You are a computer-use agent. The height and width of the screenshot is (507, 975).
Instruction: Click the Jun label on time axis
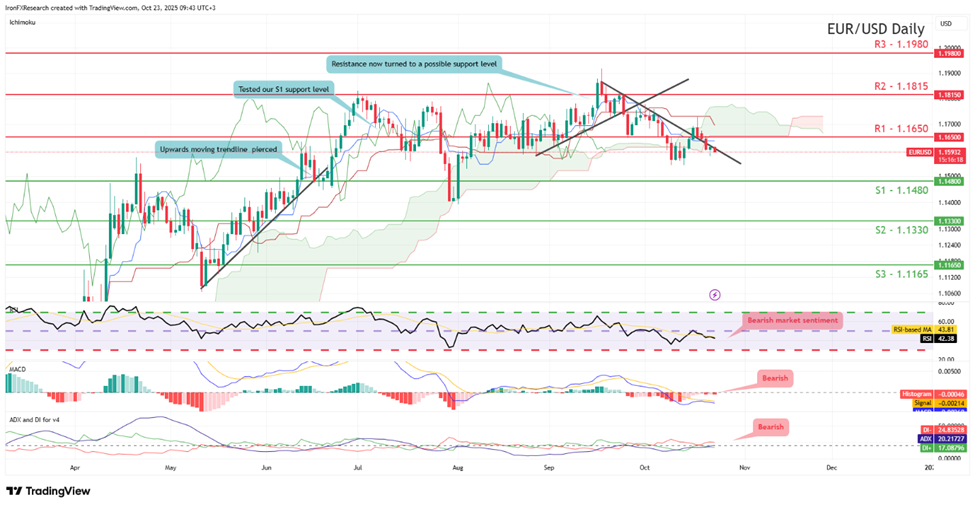pyautogui.click(x=266, y=466)
